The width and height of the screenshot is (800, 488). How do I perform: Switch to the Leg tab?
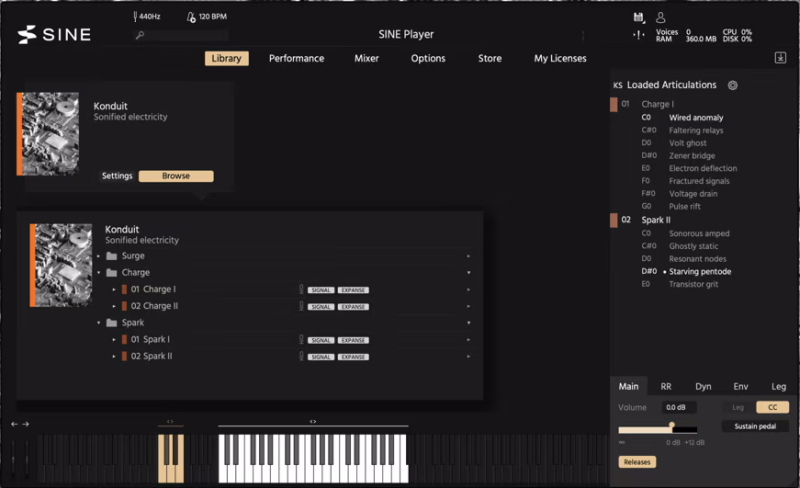779,386
